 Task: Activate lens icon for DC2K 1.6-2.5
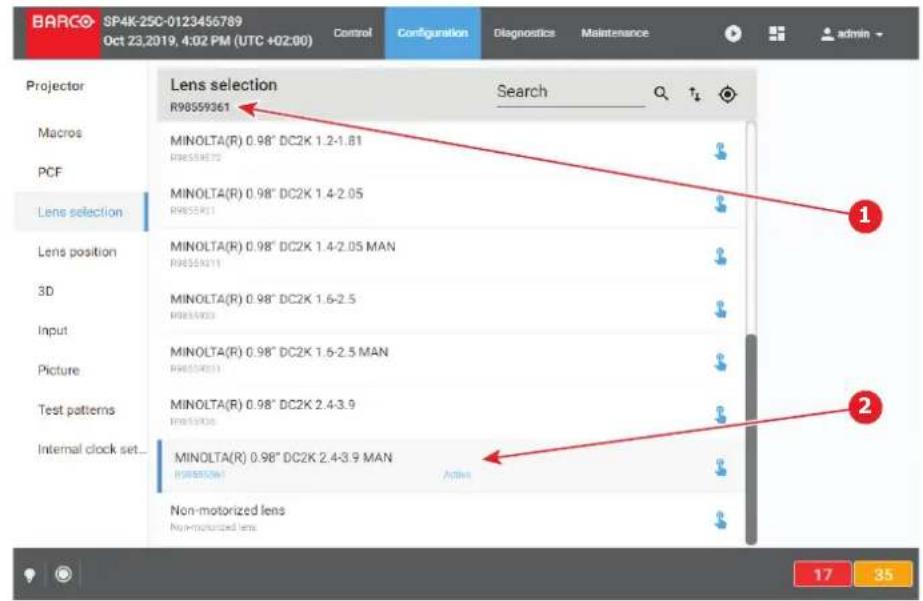tap(721, 309)
